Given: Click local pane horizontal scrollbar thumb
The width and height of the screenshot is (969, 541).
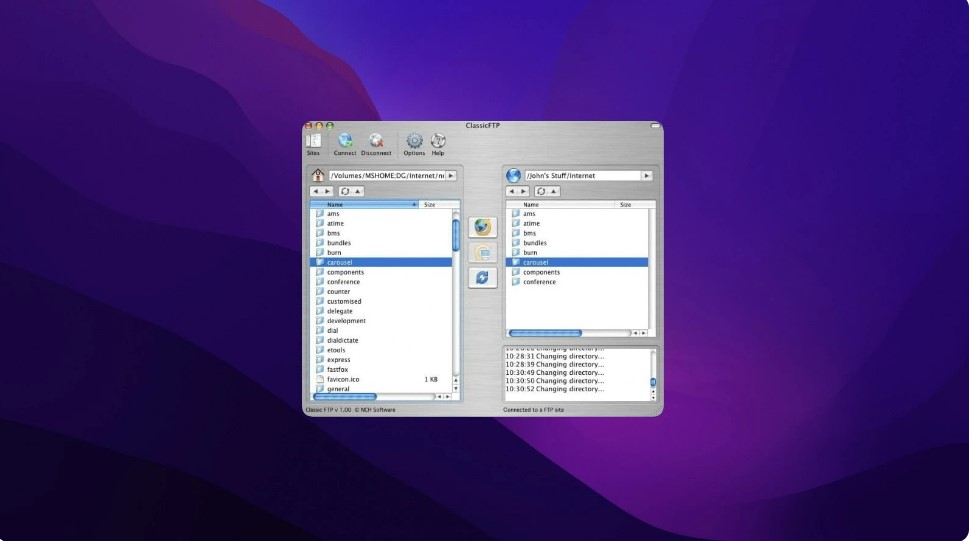Looking at the screenshot, I should coord(345,397).
